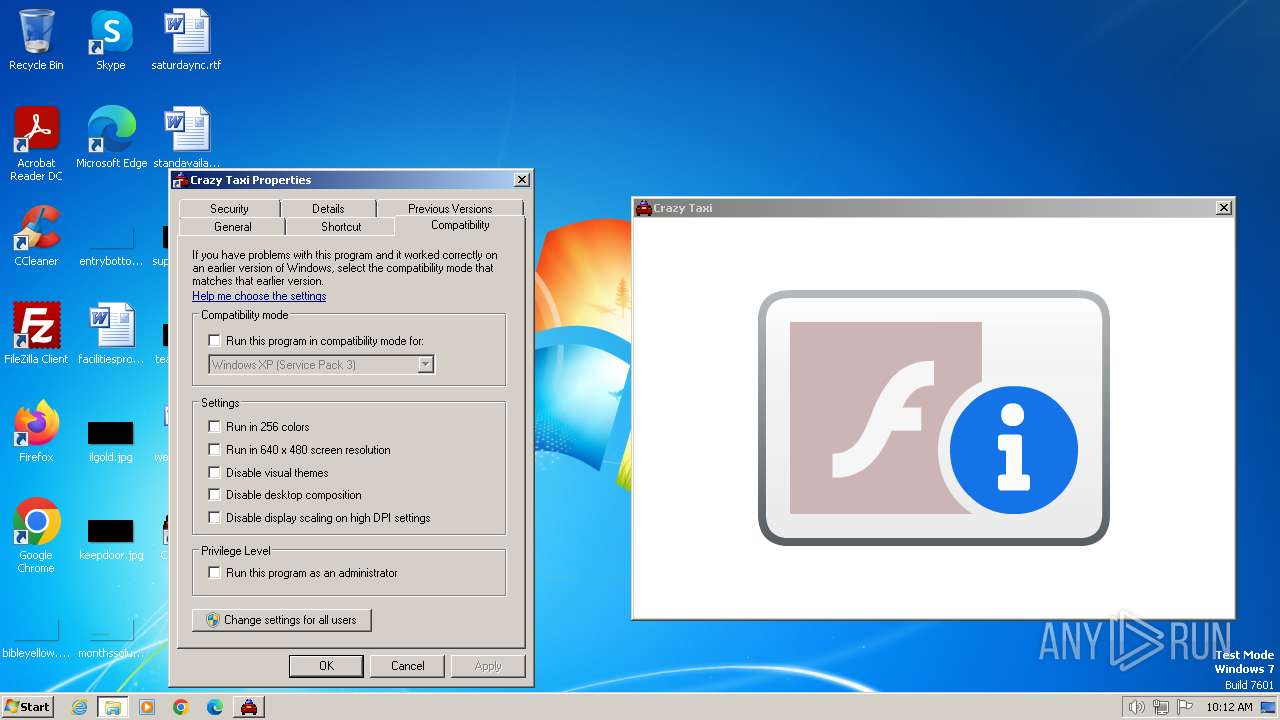
Task: Open Chrome from the taskbar
Action: [181, 707]
